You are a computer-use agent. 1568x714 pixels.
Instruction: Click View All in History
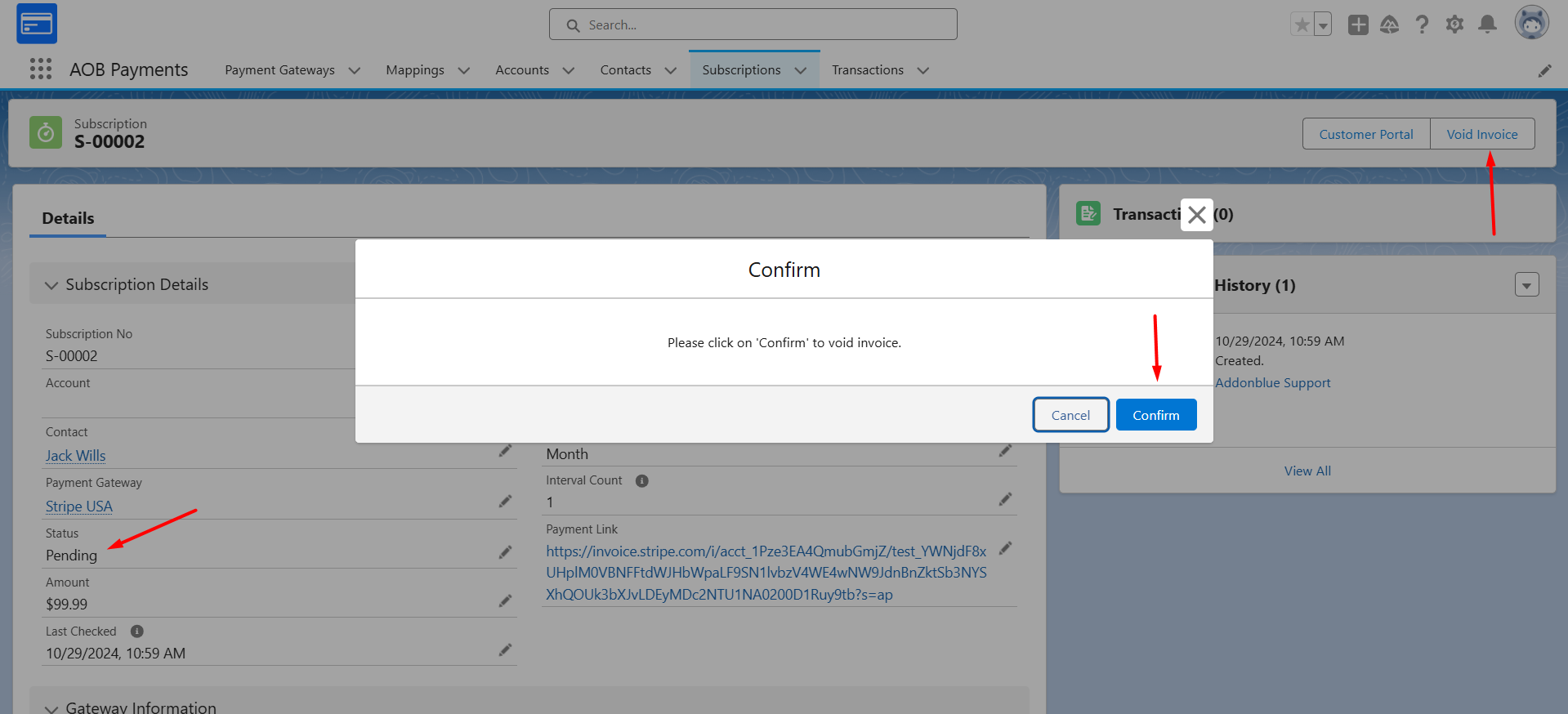(x=1307, y=471)
